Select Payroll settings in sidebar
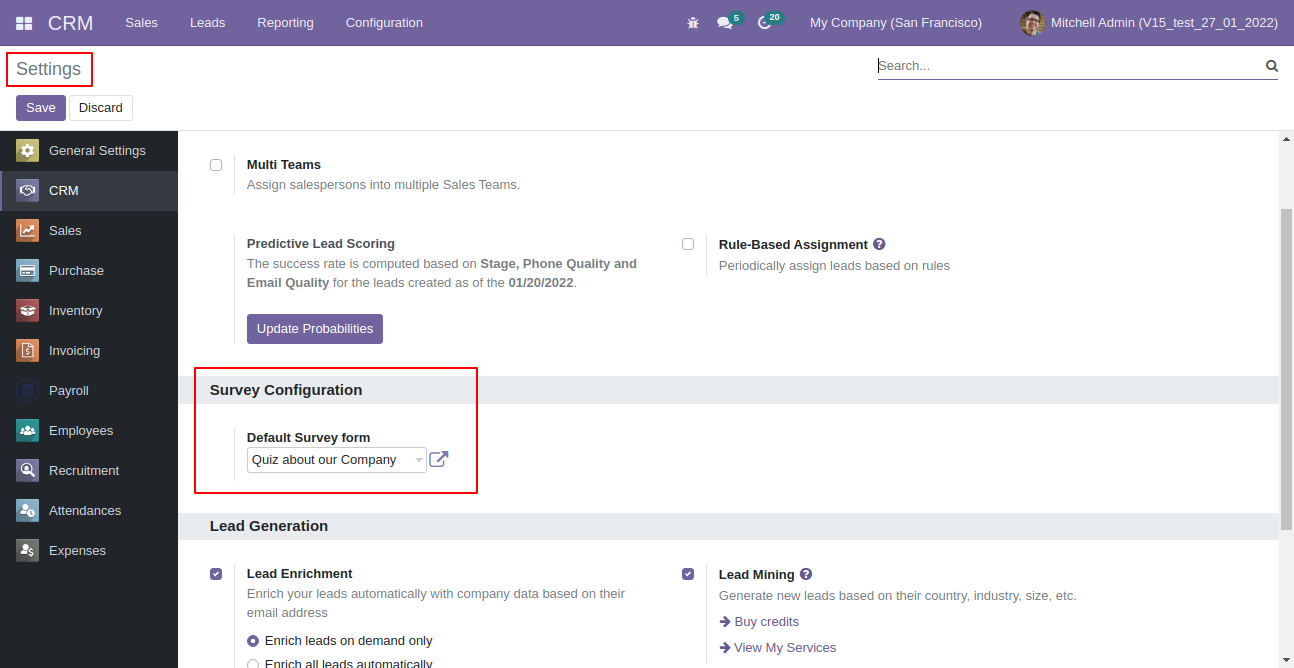This screenshot has width=1294, height=668. pos(89,391)
